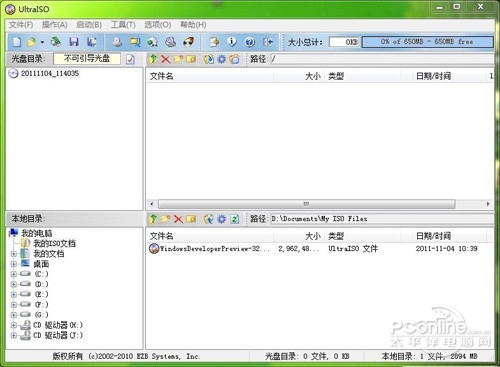
Task: Click the Up arrow icon in 本地目录 toolbar
Action: point(153,219)
